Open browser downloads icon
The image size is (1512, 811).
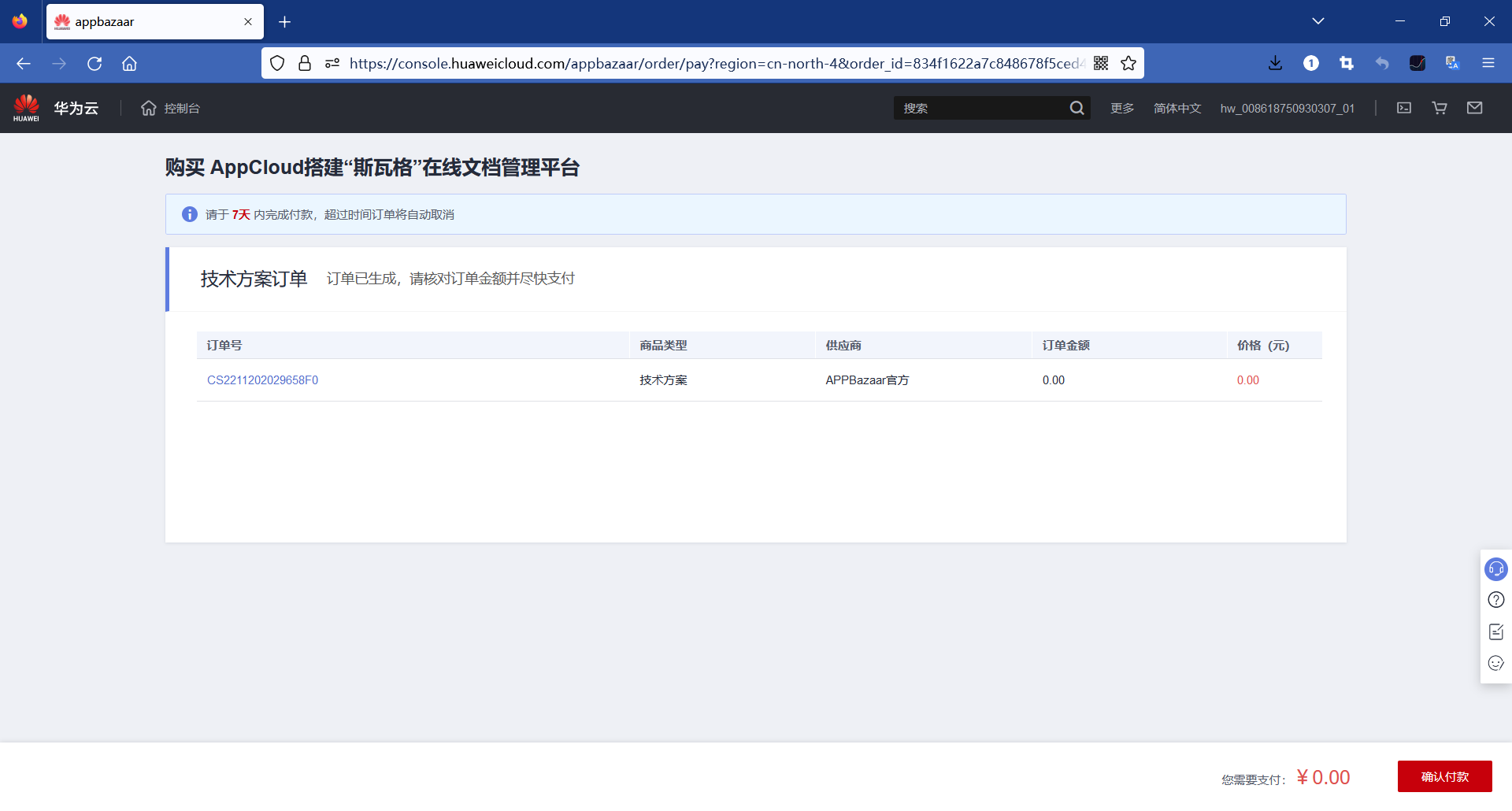tap(1276, 63)
